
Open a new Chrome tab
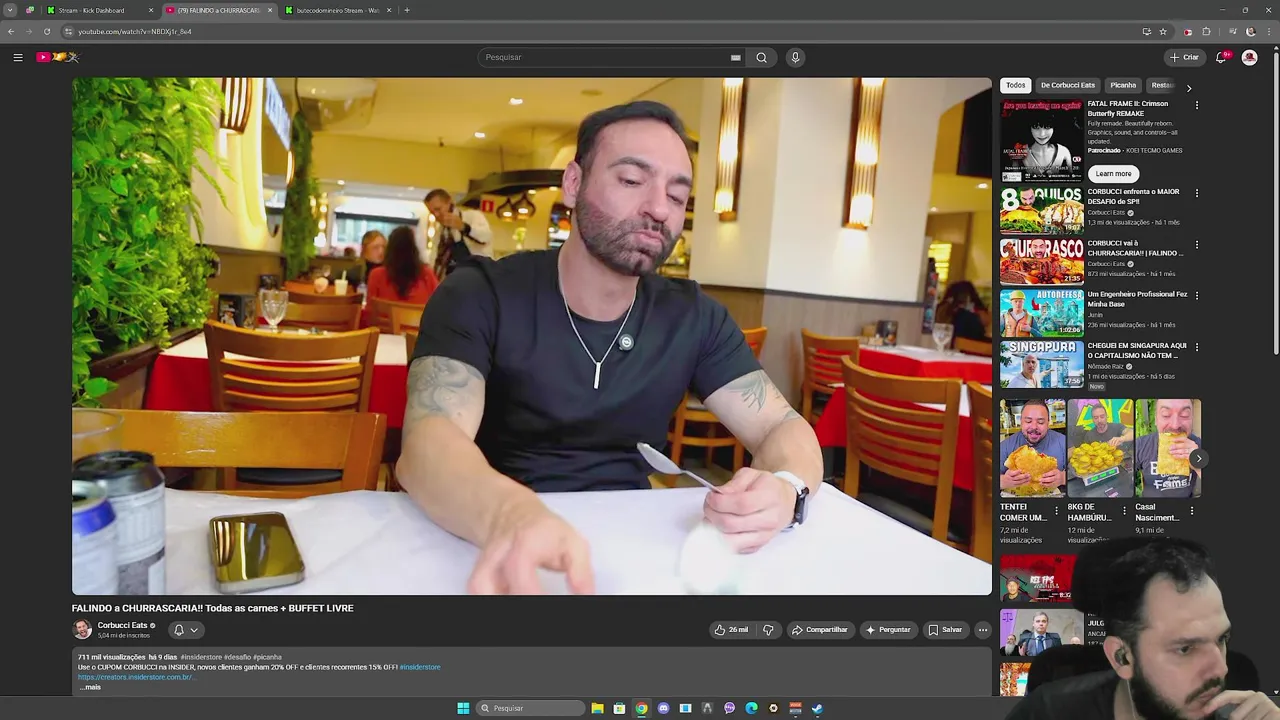406,10
